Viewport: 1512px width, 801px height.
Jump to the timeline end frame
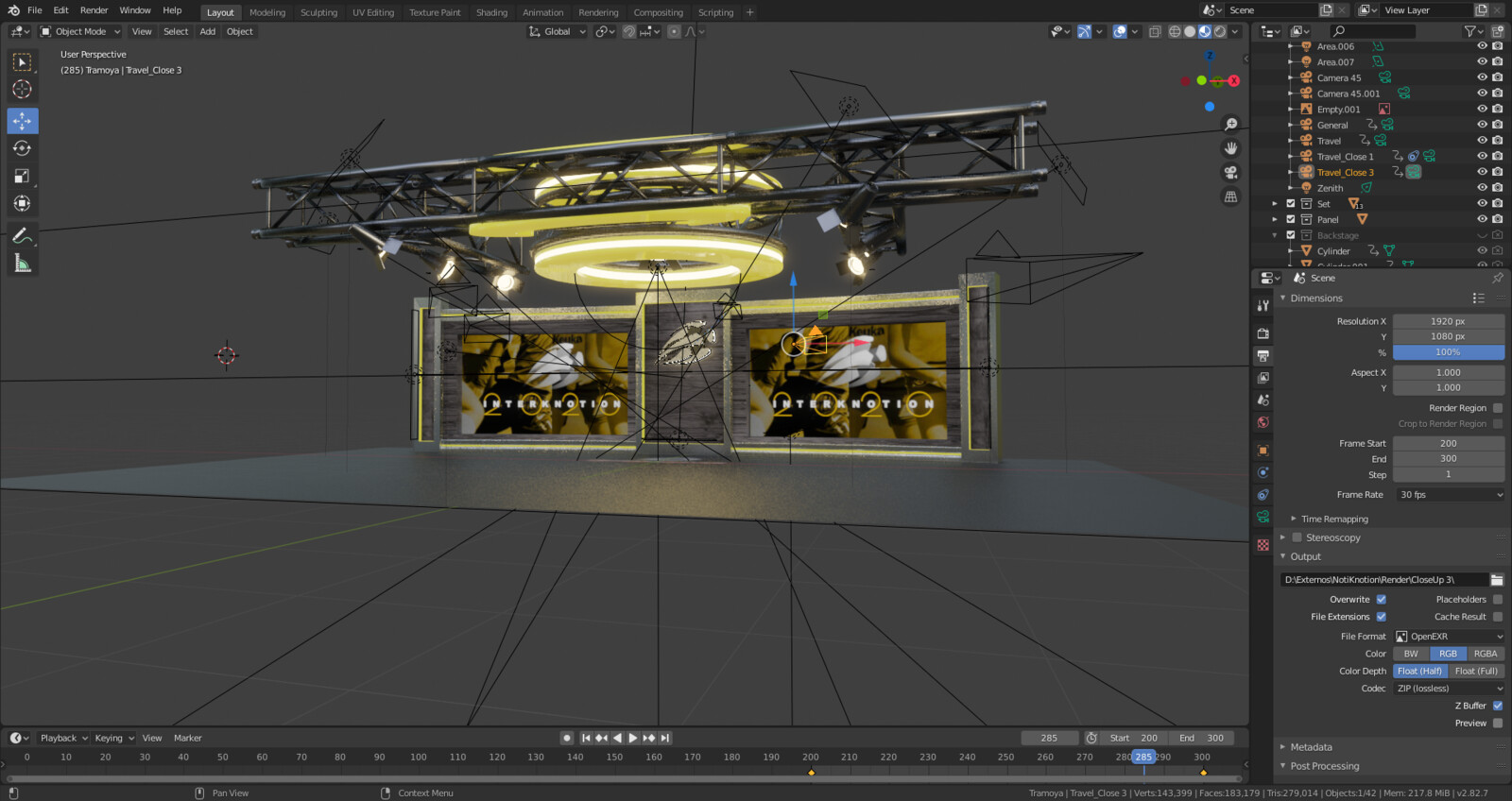pyautogui.click(x=665, y=739)
